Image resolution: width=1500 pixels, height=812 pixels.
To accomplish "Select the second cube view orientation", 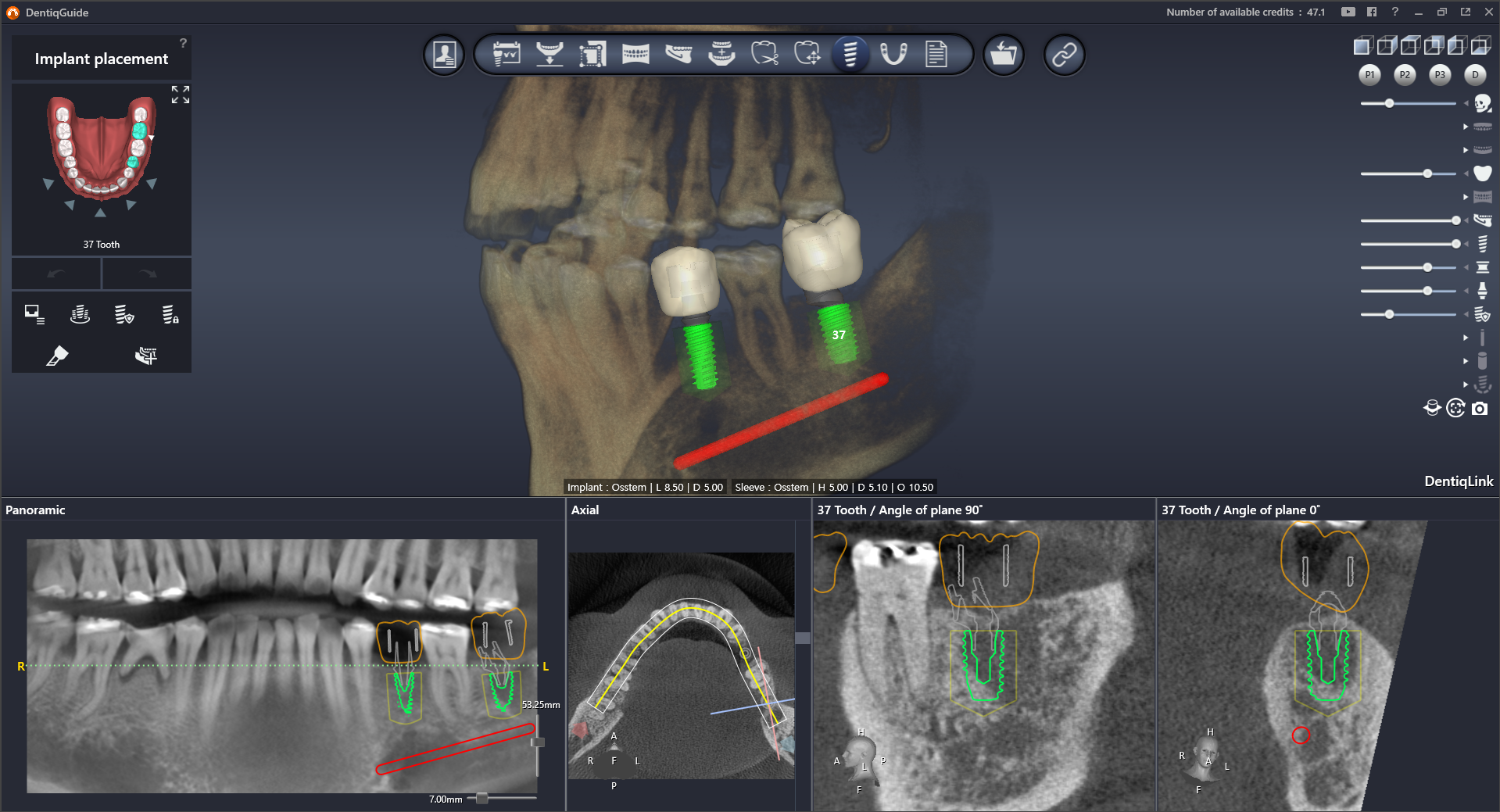I will [1387, 46].
